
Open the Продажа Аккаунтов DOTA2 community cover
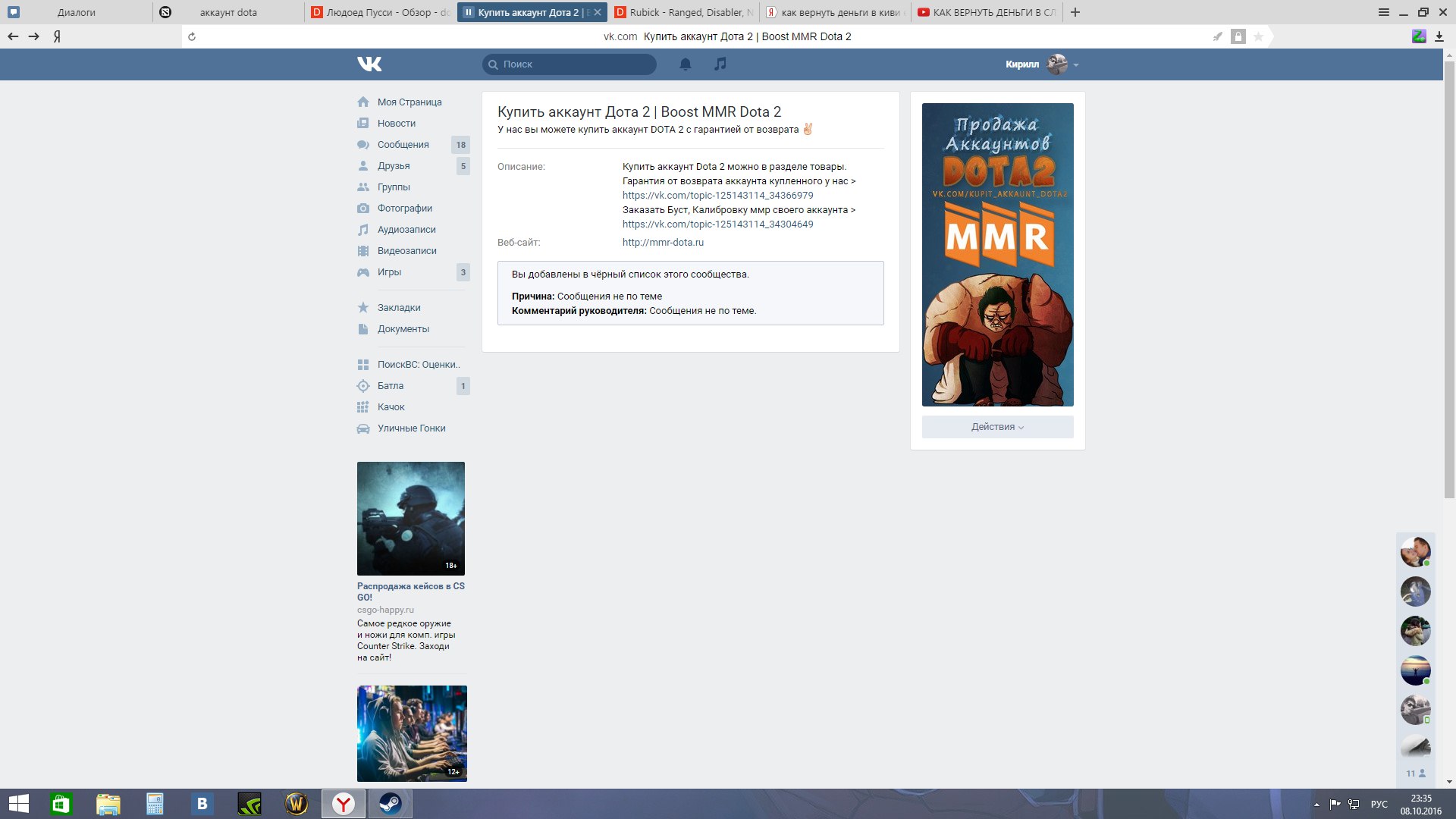(x=997, y=255)
